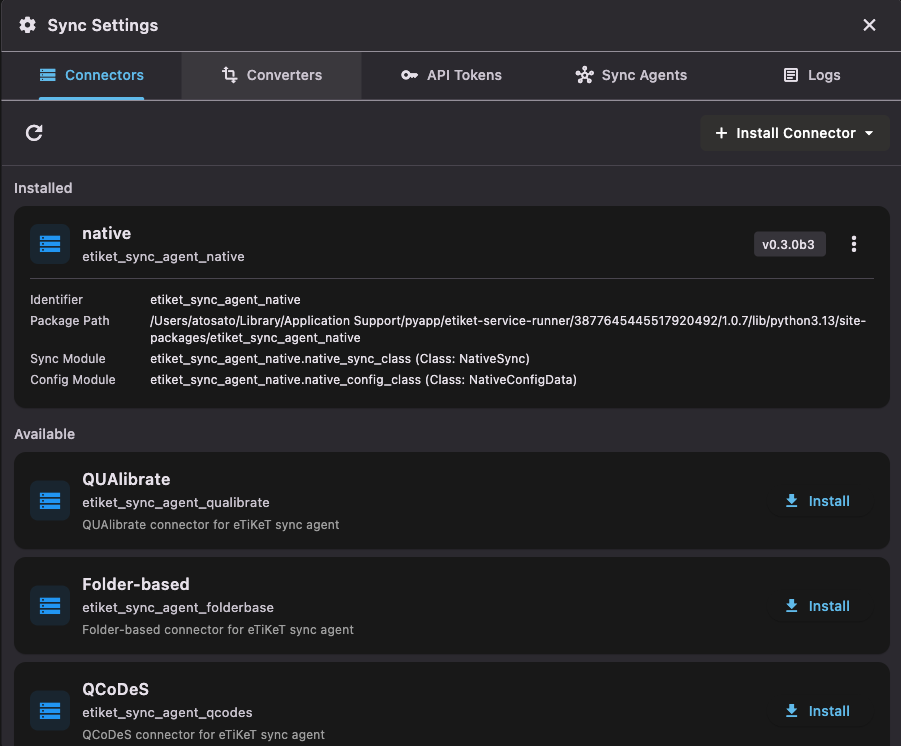The image size is (901, 746).
Task: Open the native connector three-dot menu
Action: tap(854, 244)
